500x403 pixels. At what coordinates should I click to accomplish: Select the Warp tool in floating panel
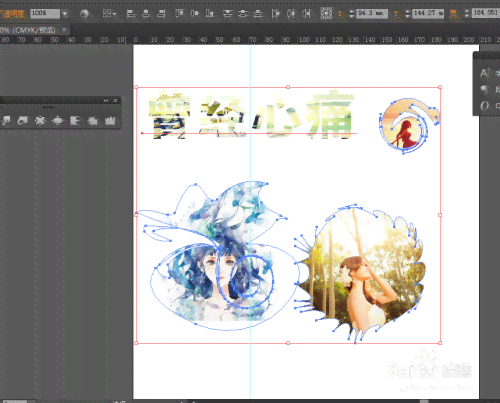[6, 120]
